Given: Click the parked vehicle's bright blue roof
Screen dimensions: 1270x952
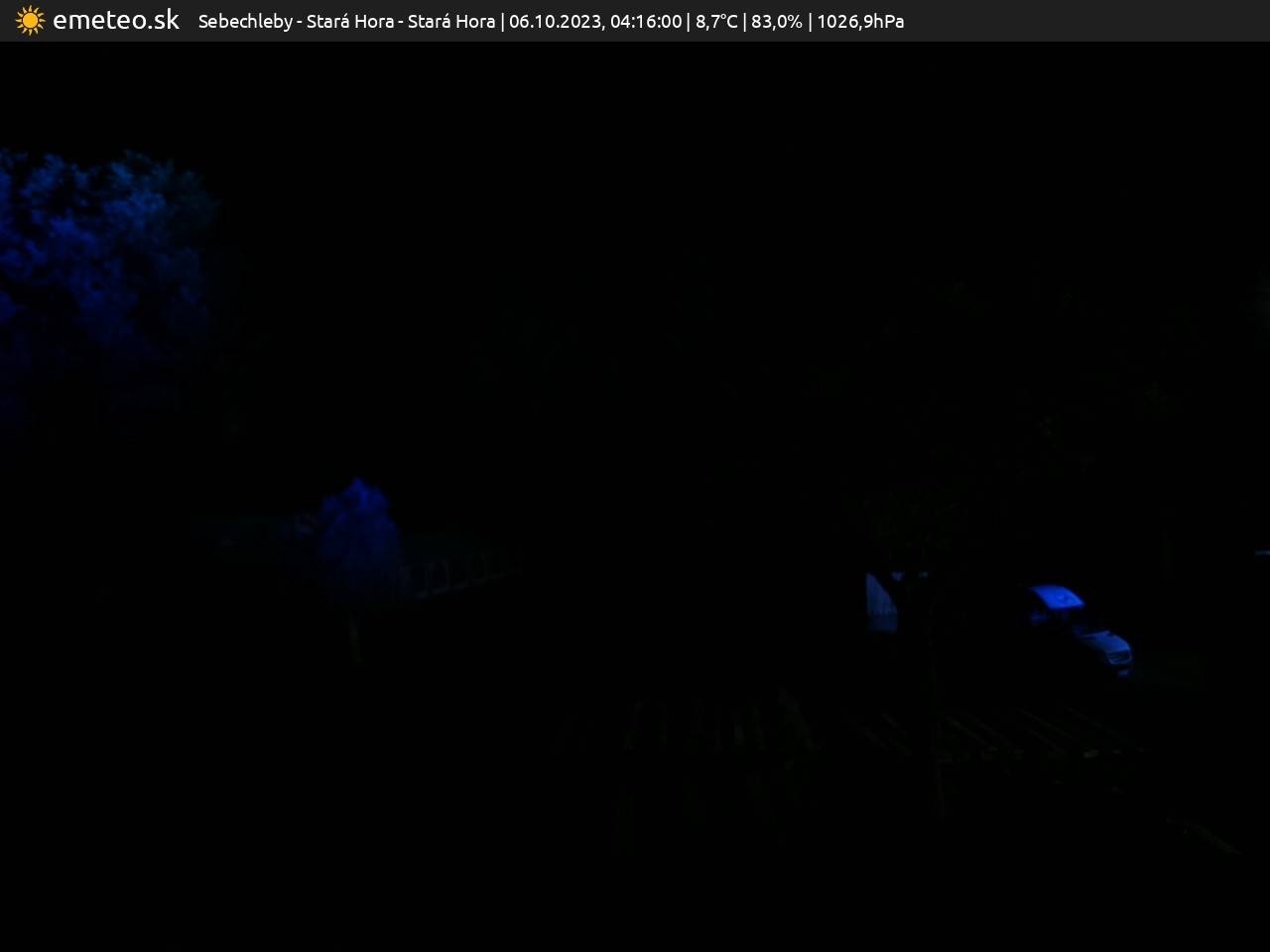Looking at the screenshot, I should coord(1057,599).
